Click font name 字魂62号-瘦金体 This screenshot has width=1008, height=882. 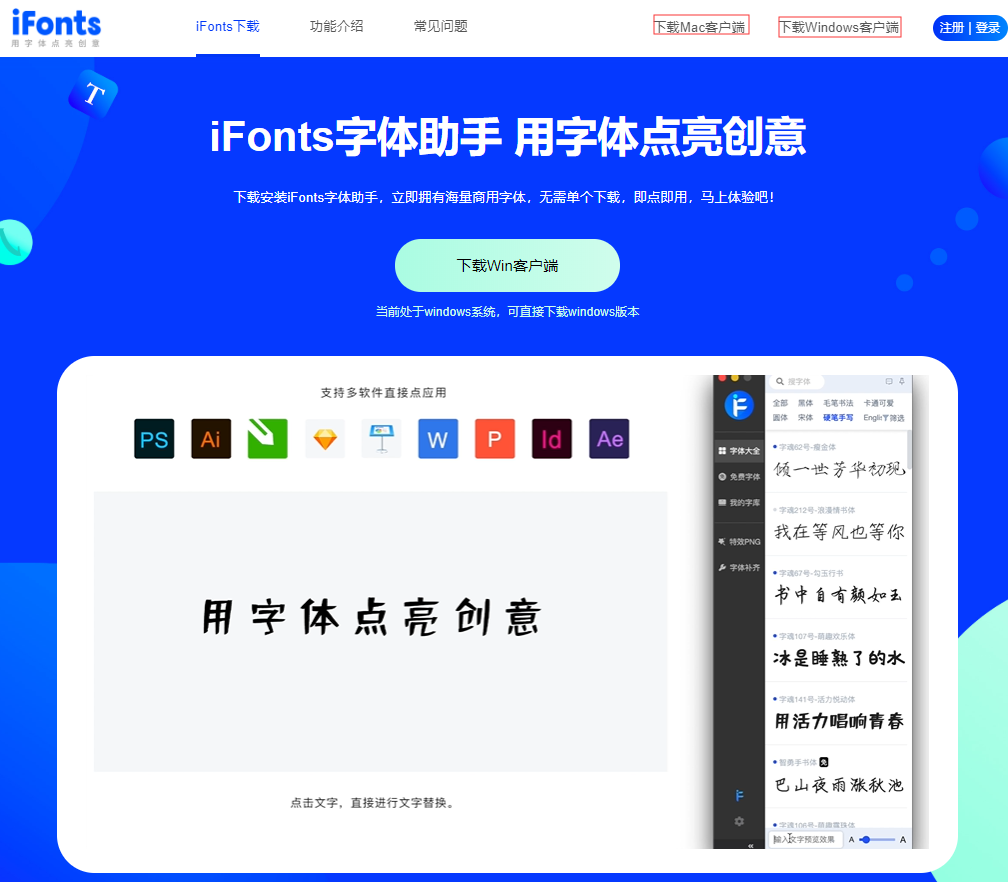click(x=807, y=447)
